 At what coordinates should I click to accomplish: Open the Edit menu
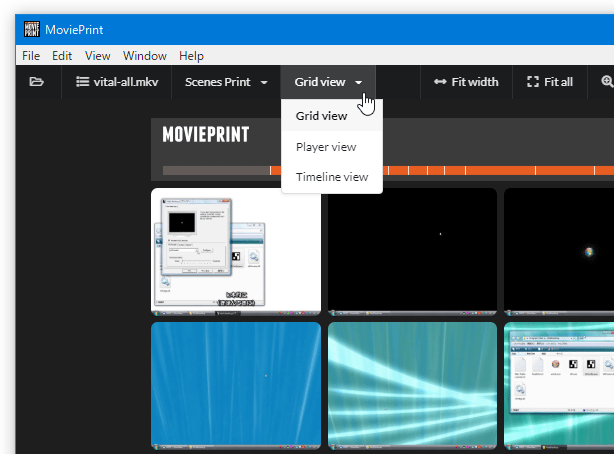pyautogui.click(x=62, y=56)
